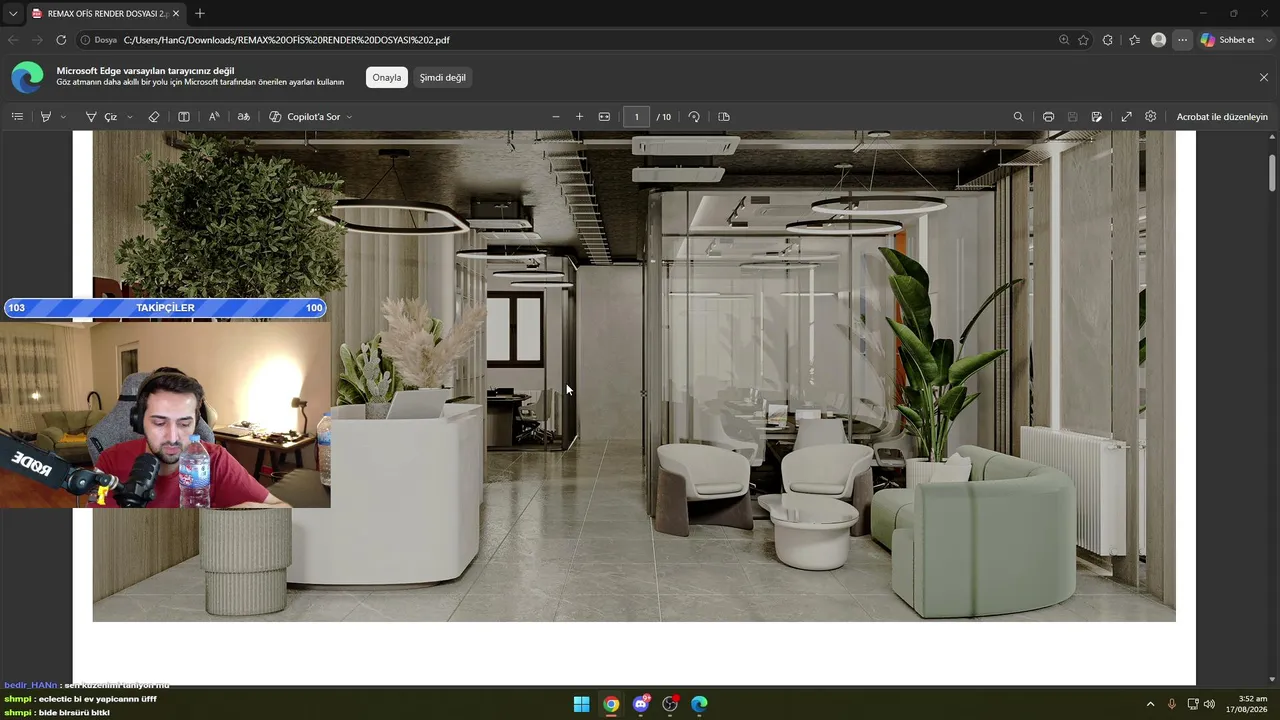Toggle the page view layout icon
Viewport: 1280px width, 720px height.
pos(184,117)
